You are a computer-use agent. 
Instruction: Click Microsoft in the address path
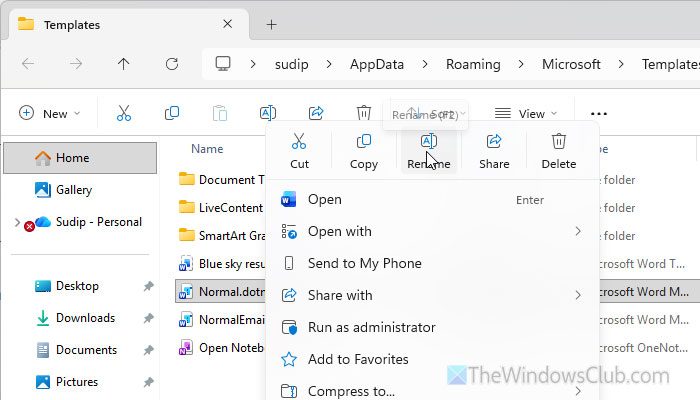[x=571, y=64]
